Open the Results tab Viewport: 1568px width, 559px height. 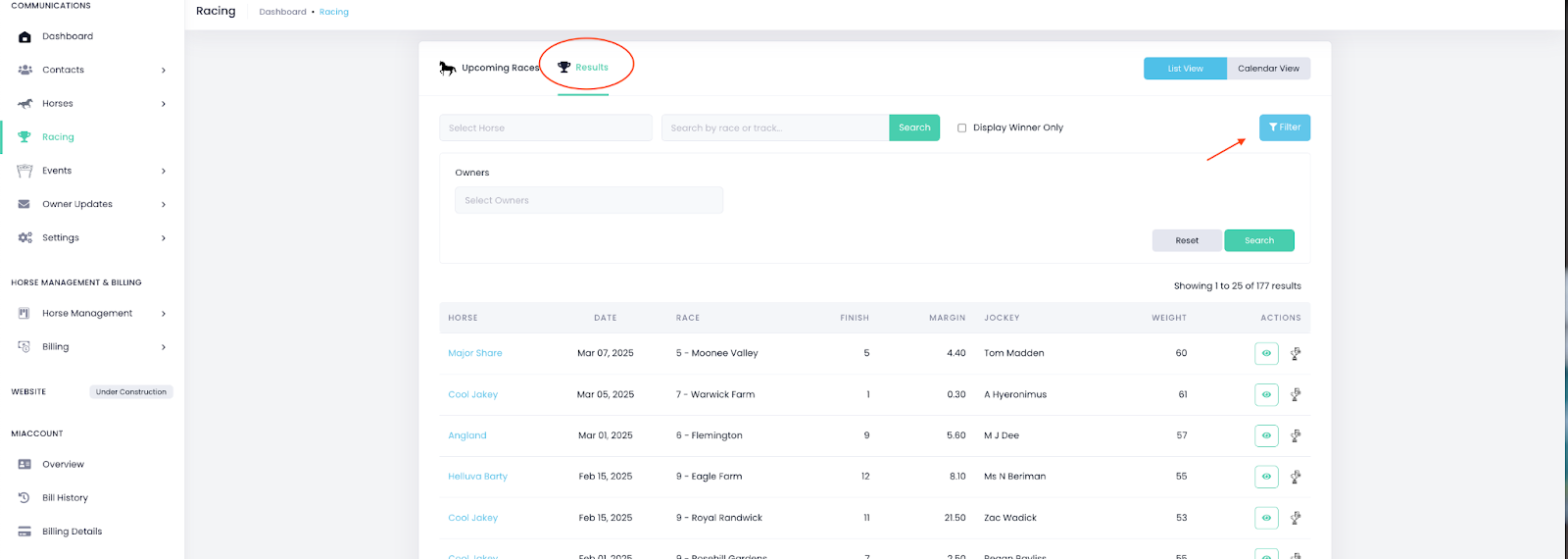pyautogui.click(x=584, y=68)
